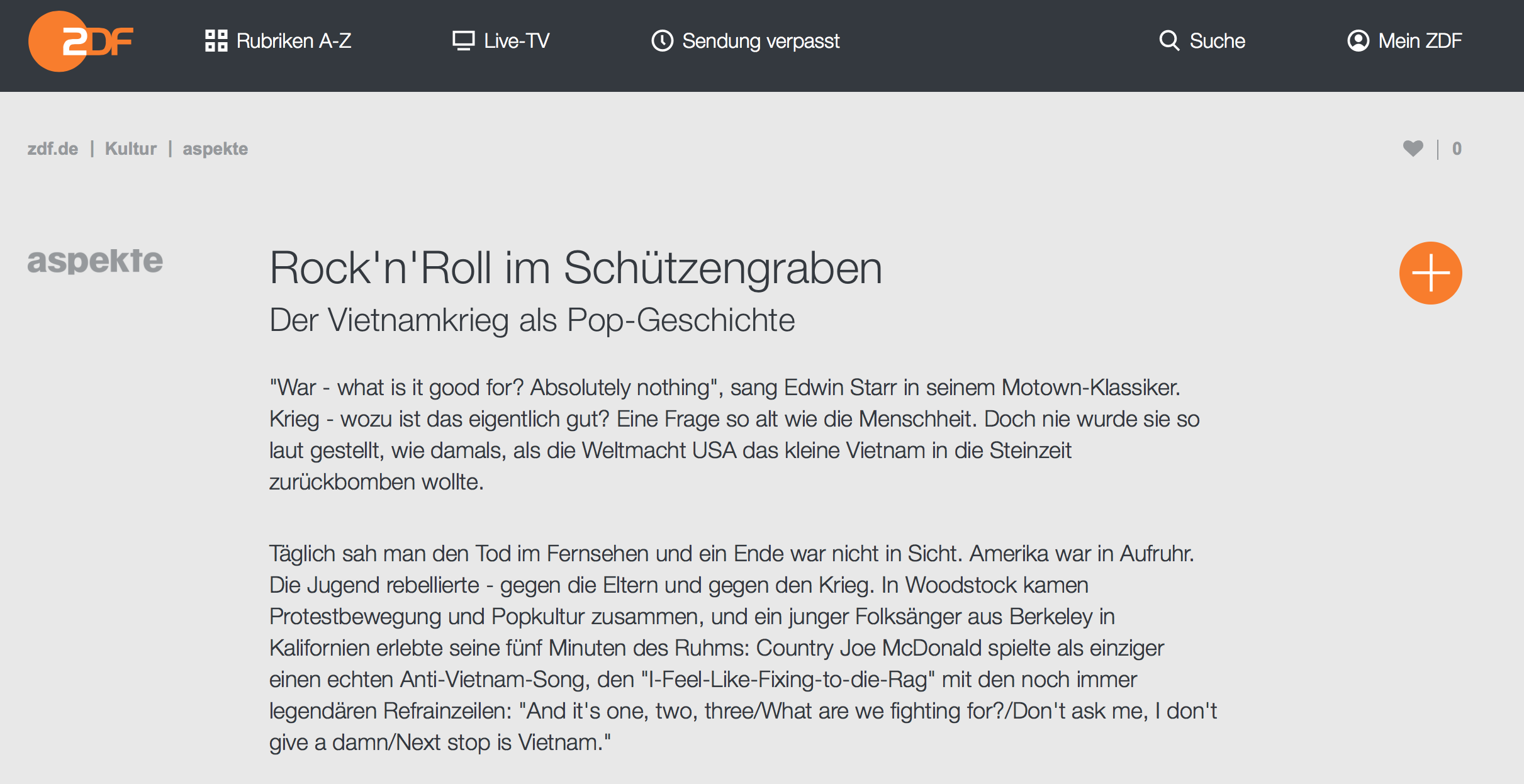The height and width of the screenshot is (784, 1524).
Task: Open the Mein ZDF account label
Action: click(1420, 41)
